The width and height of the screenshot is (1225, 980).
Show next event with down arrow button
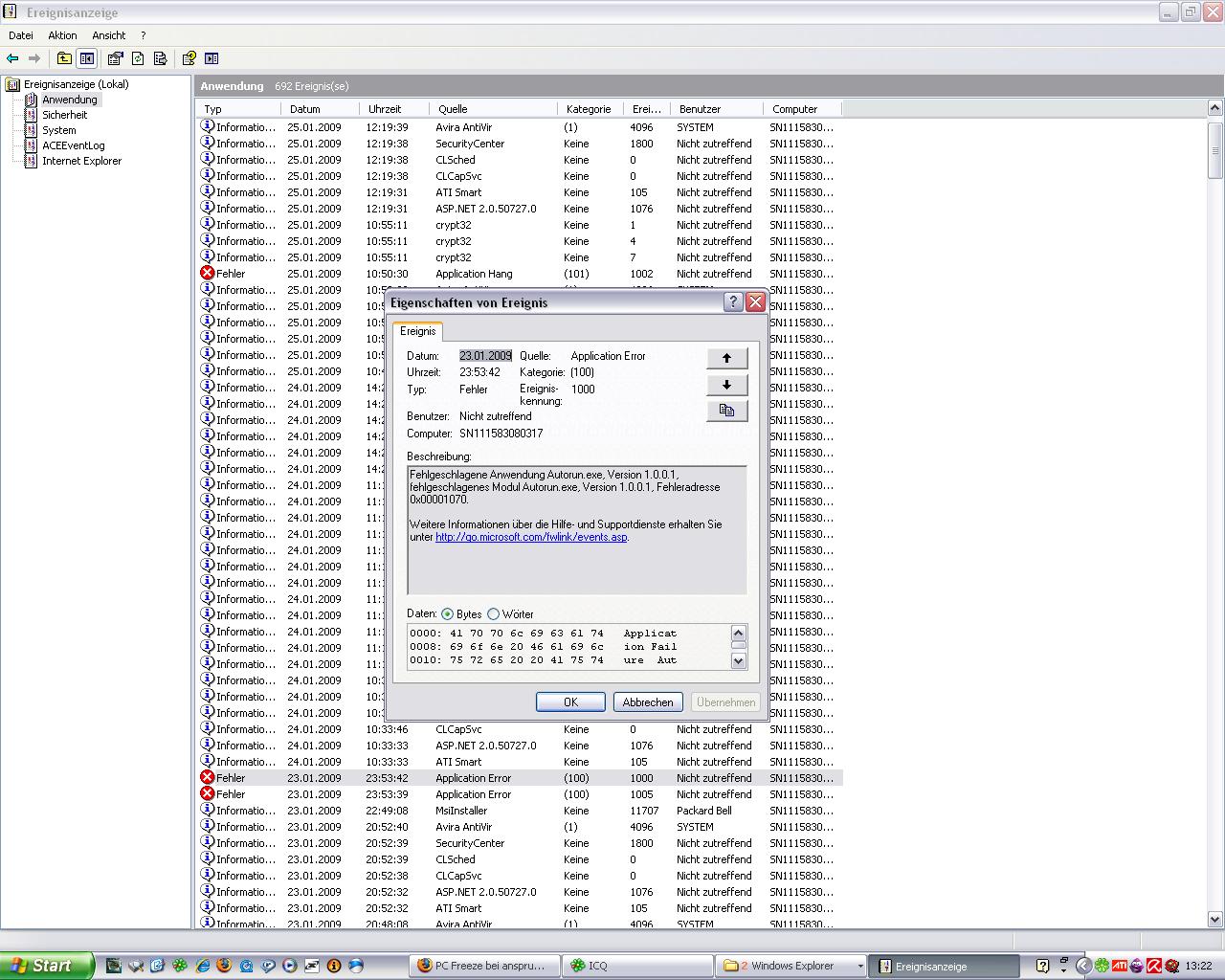tap(726, 385)
